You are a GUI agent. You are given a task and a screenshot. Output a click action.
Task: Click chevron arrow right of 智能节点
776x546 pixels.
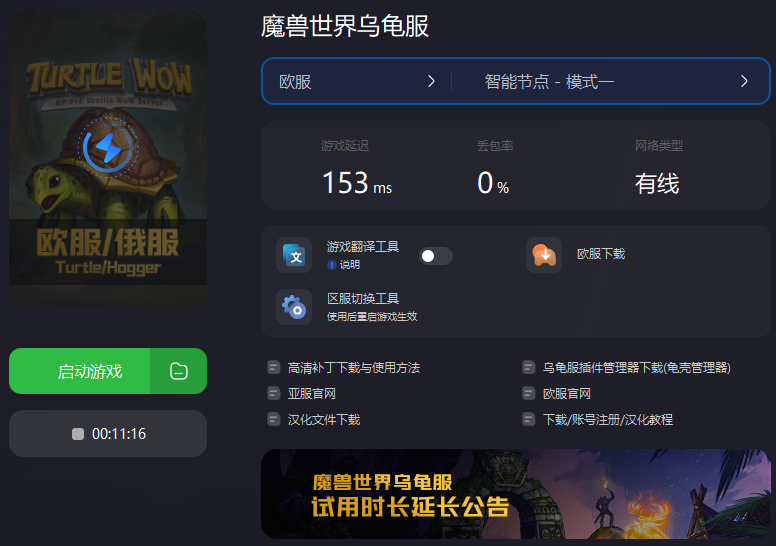click(x=744, y=81)
